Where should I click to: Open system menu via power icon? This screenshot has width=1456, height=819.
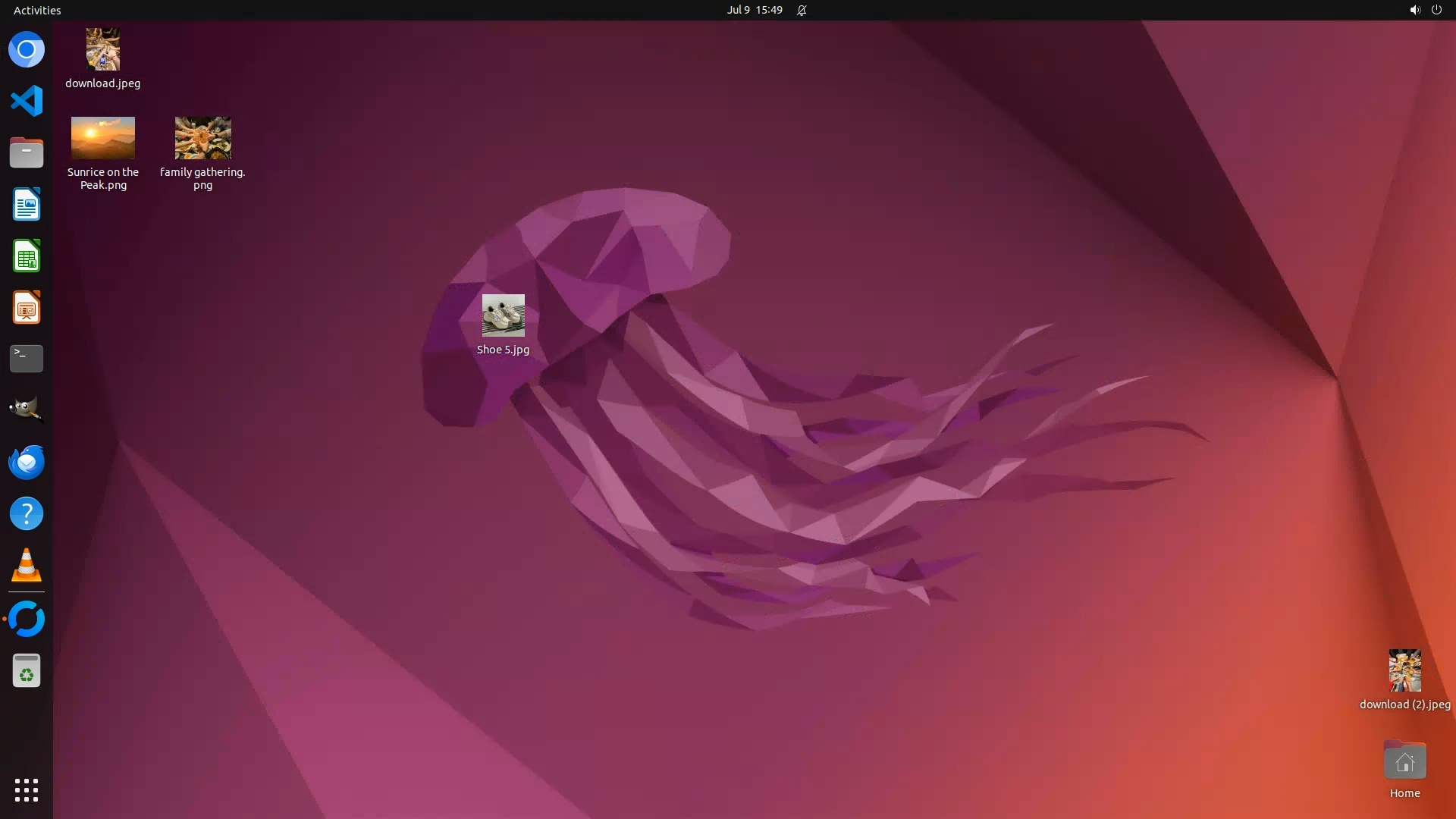(1436, 10)
